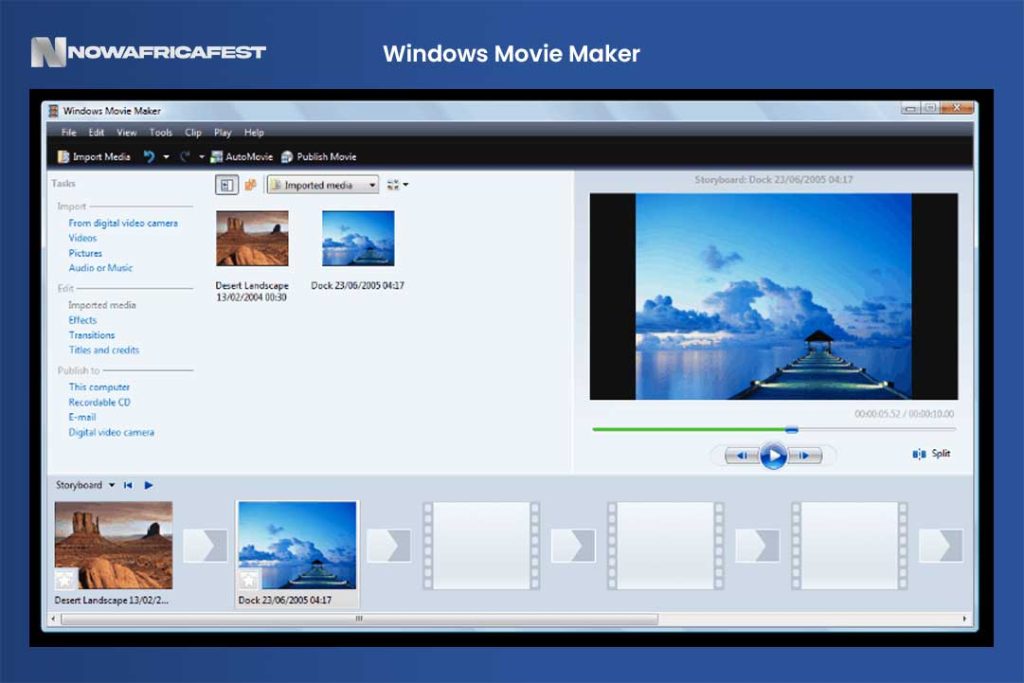Image resolution: width=1024 pixels, height=683 pixels.
Task: Click the effects star on Dock clip
Action: pos(249,579)
